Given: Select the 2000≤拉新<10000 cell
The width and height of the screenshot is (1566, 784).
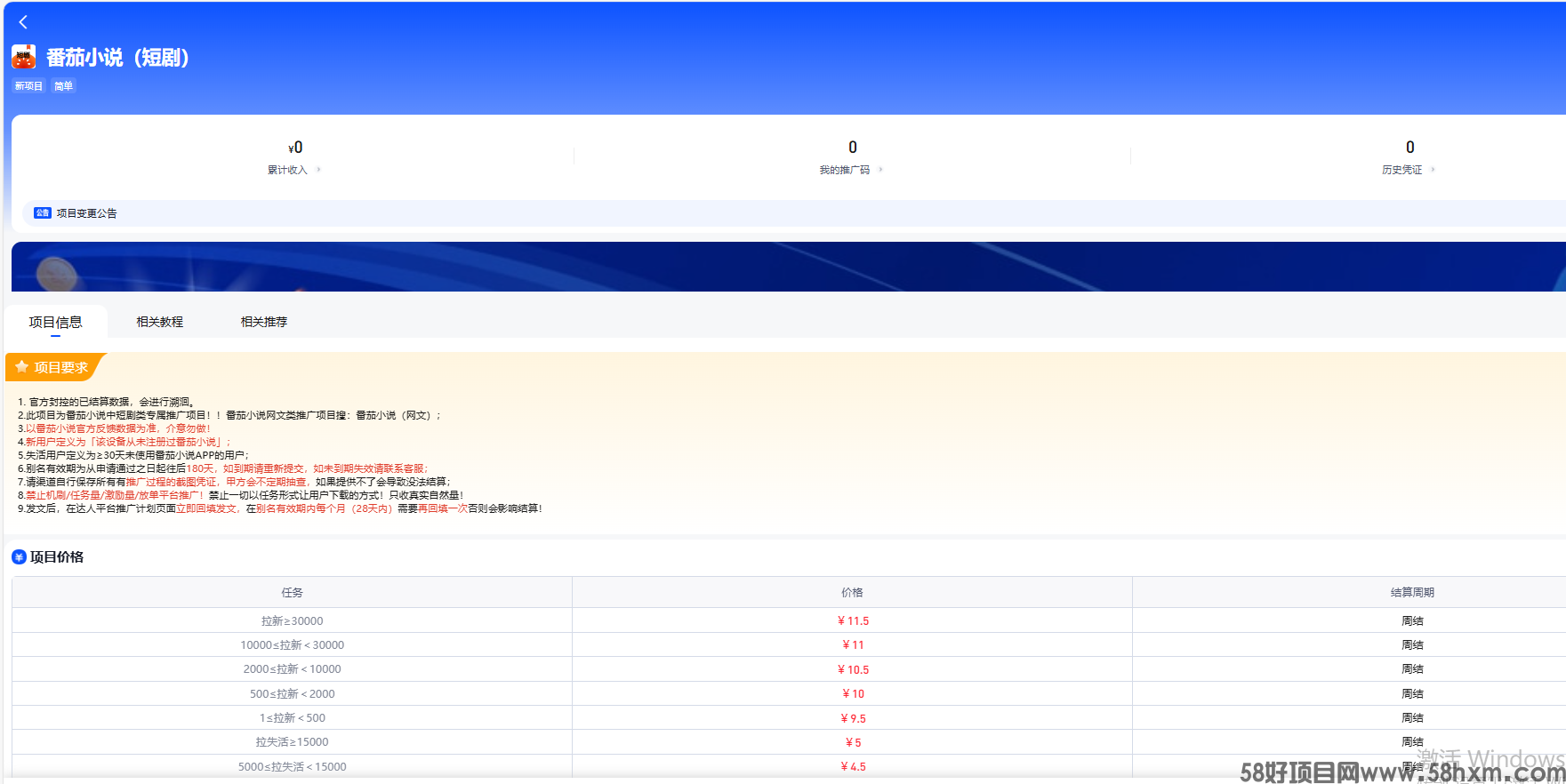Looking at the screenshot, I should [292, 669].
